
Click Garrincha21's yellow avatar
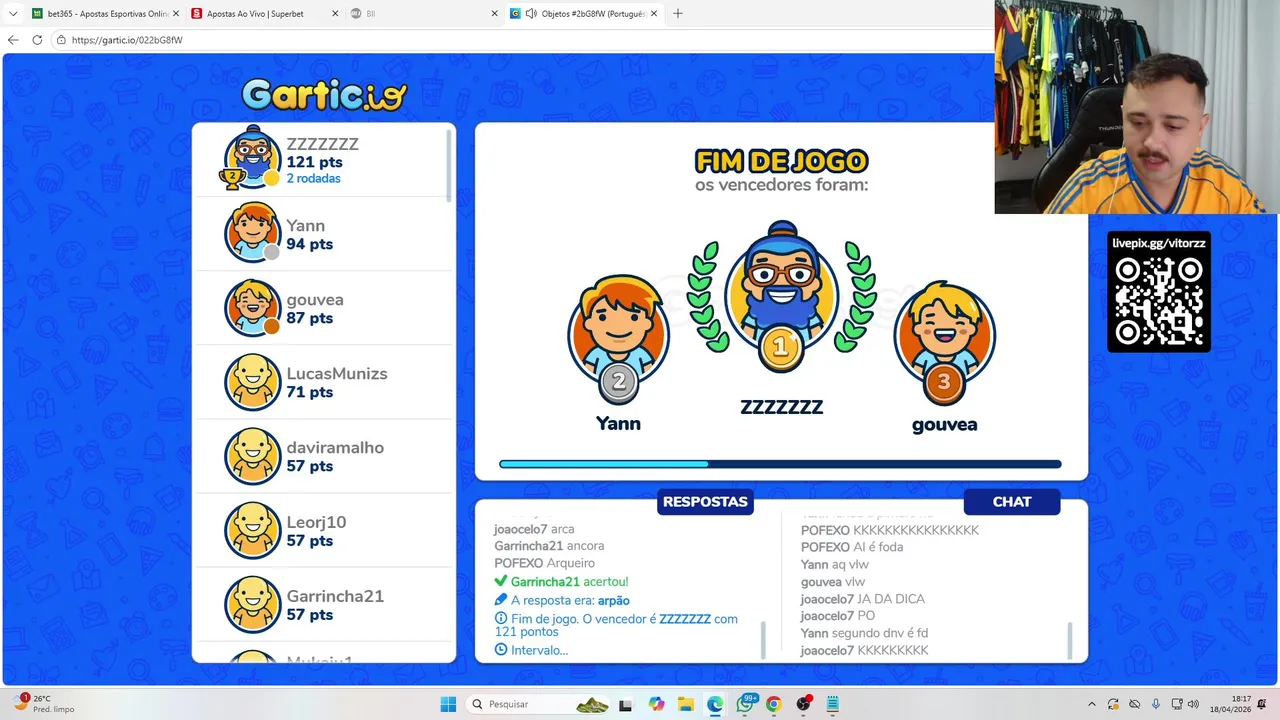point(252,604)
